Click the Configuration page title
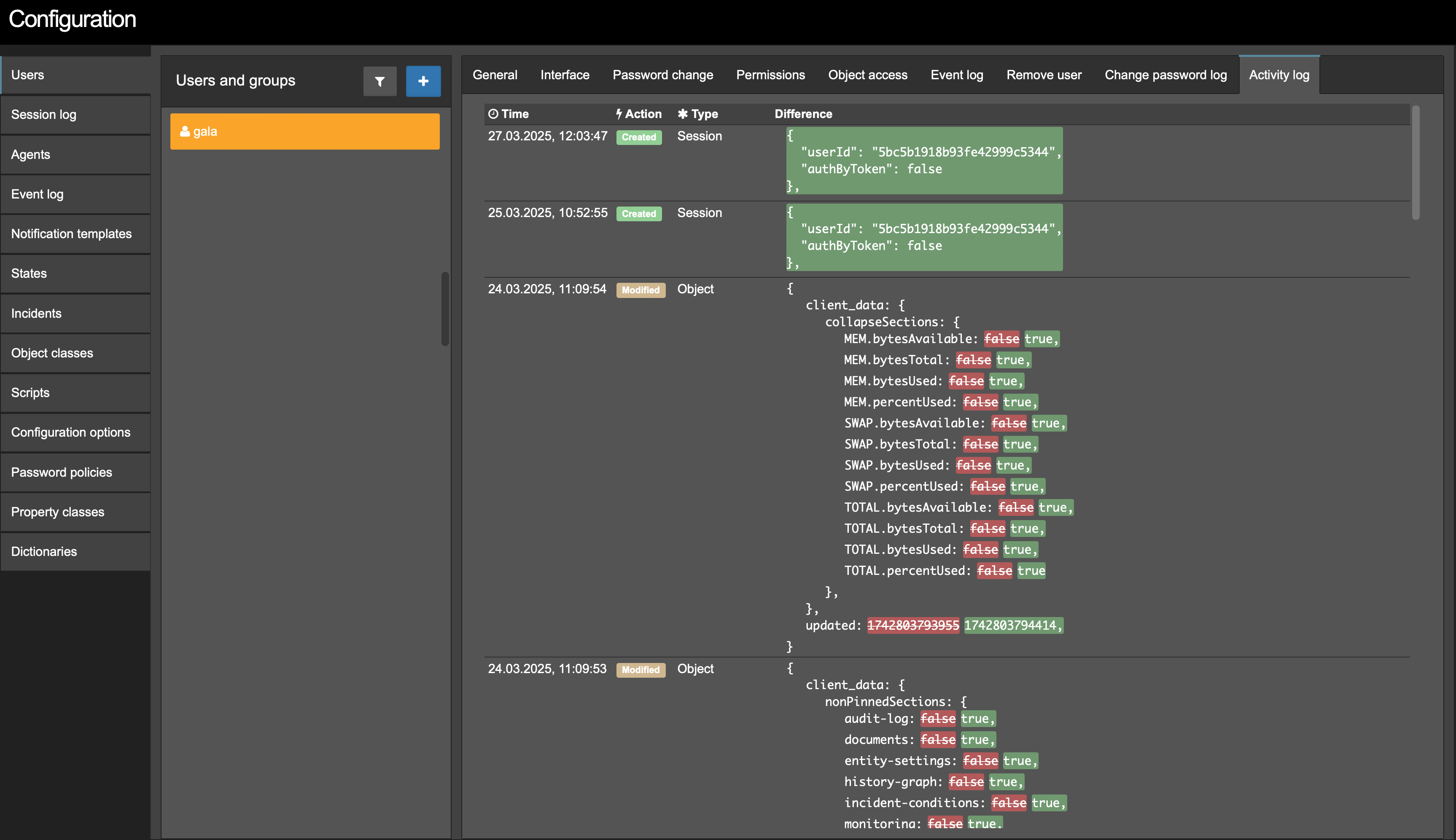Image resolution: width=1456 pixels, height=840 pixels. point(72,20)
